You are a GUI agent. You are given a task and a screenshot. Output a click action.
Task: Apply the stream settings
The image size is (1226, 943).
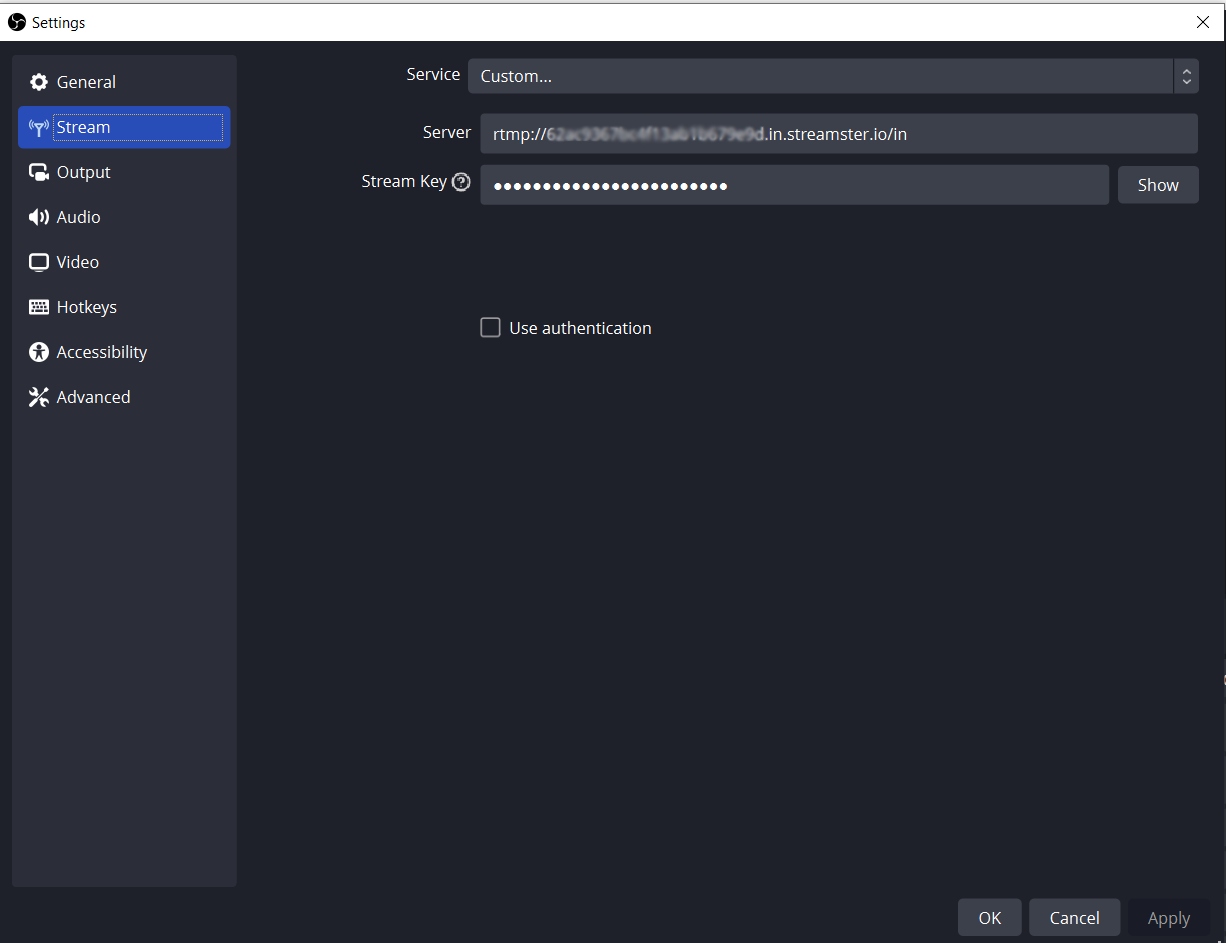(1168, 917)
